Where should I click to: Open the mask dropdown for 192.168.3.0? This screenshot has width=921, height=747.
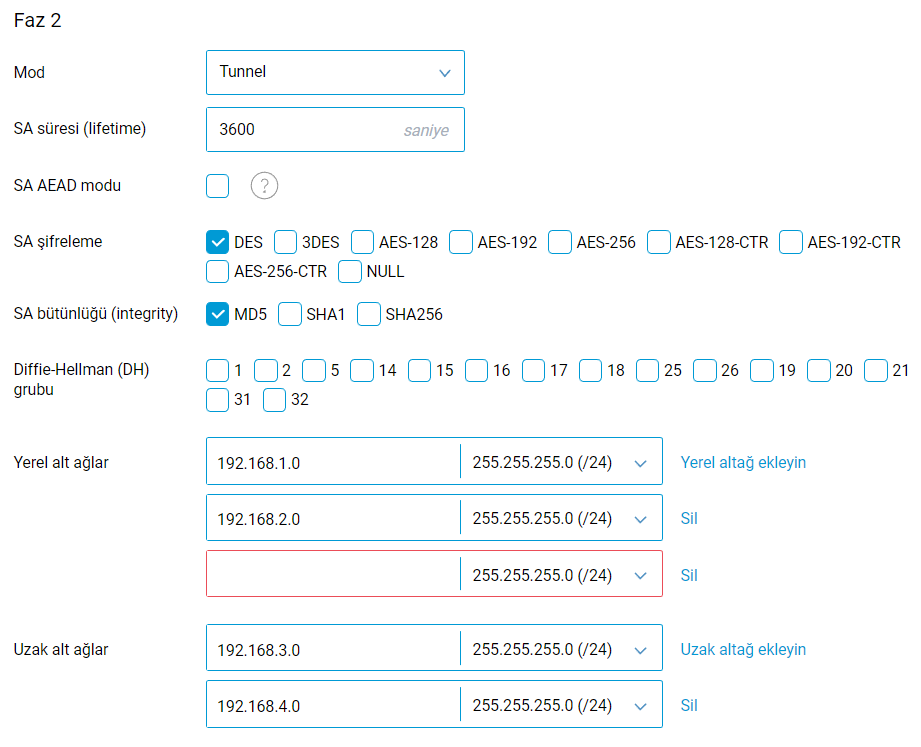point(560,650)
